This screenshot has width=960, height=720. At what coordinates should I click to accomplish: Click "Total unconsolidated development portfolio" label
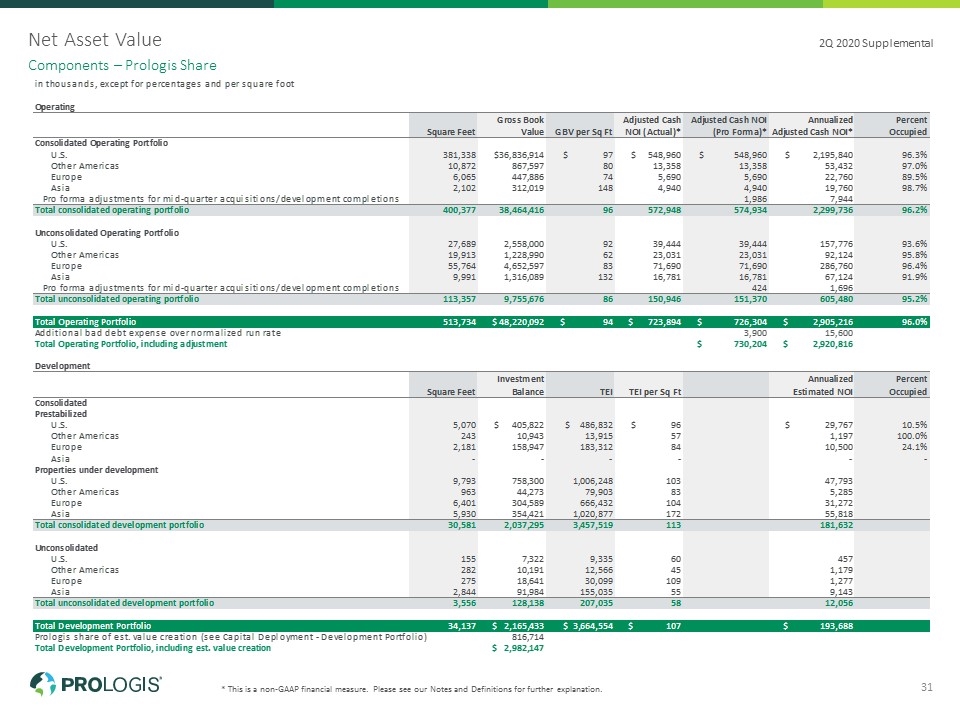coord(124,604)
